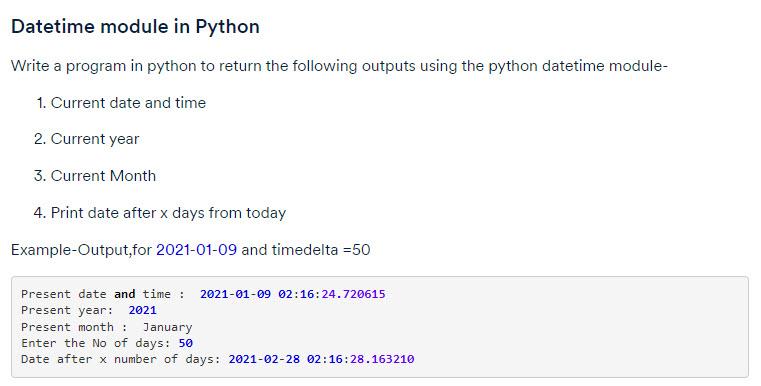Click Enter the No of days line
This screenshot has width=761, height=386.
pos(107,343)
